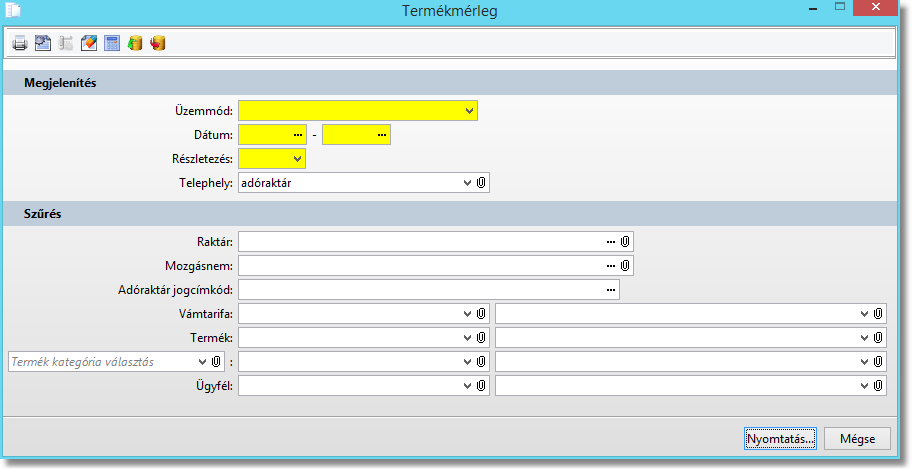
Task: Open the settings page icon with gear
Action: click(42, 43)
